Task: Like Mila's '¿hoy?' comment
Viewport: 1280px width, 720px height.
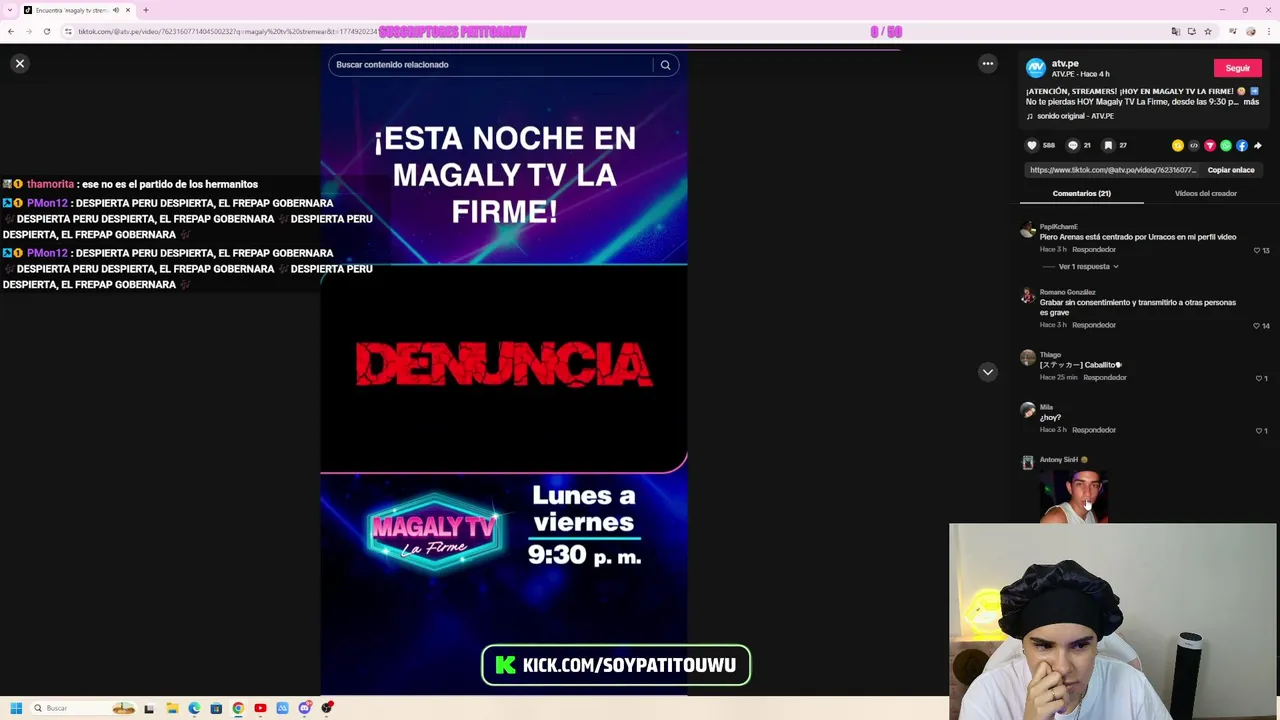Action: coord(1259,431)
